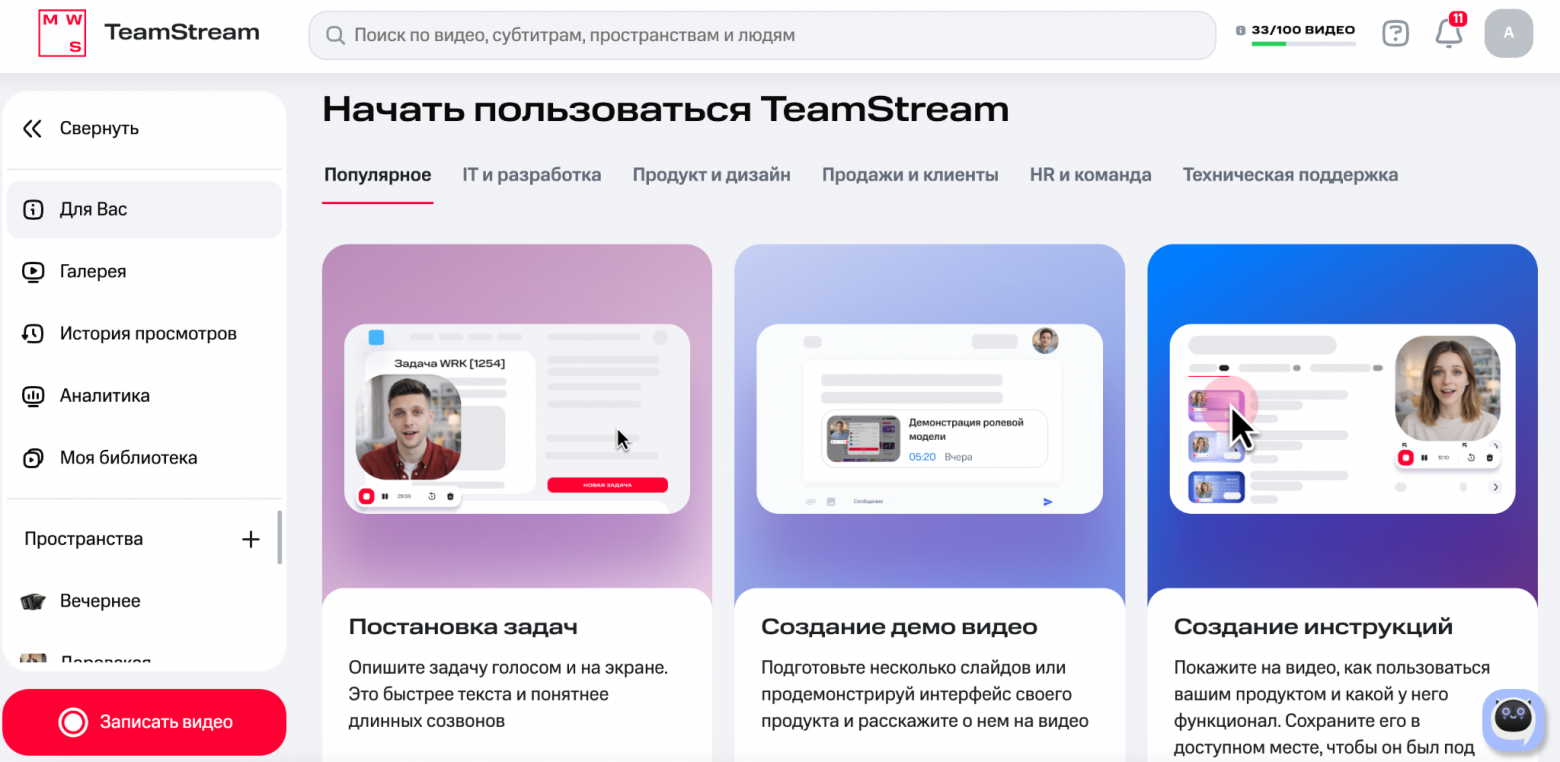Click the MWS logo icon
Viewport: 1560px width, 762px height.
tap(62, 34)
